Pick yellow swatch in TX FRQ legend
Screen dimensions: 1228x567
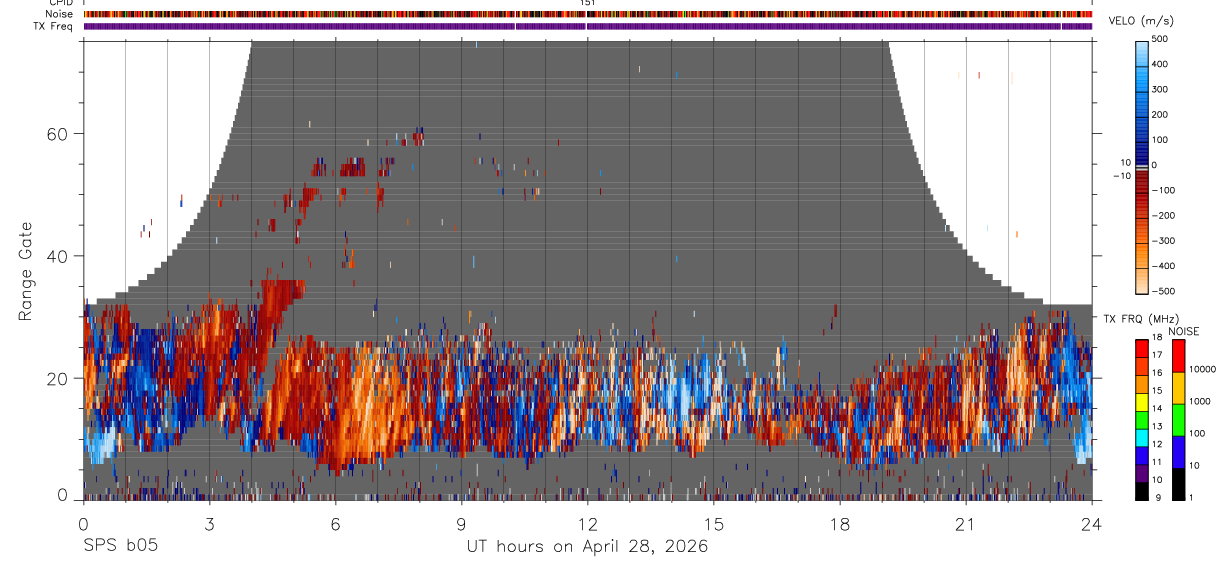pyautogui.click(x=1142, y=402)
